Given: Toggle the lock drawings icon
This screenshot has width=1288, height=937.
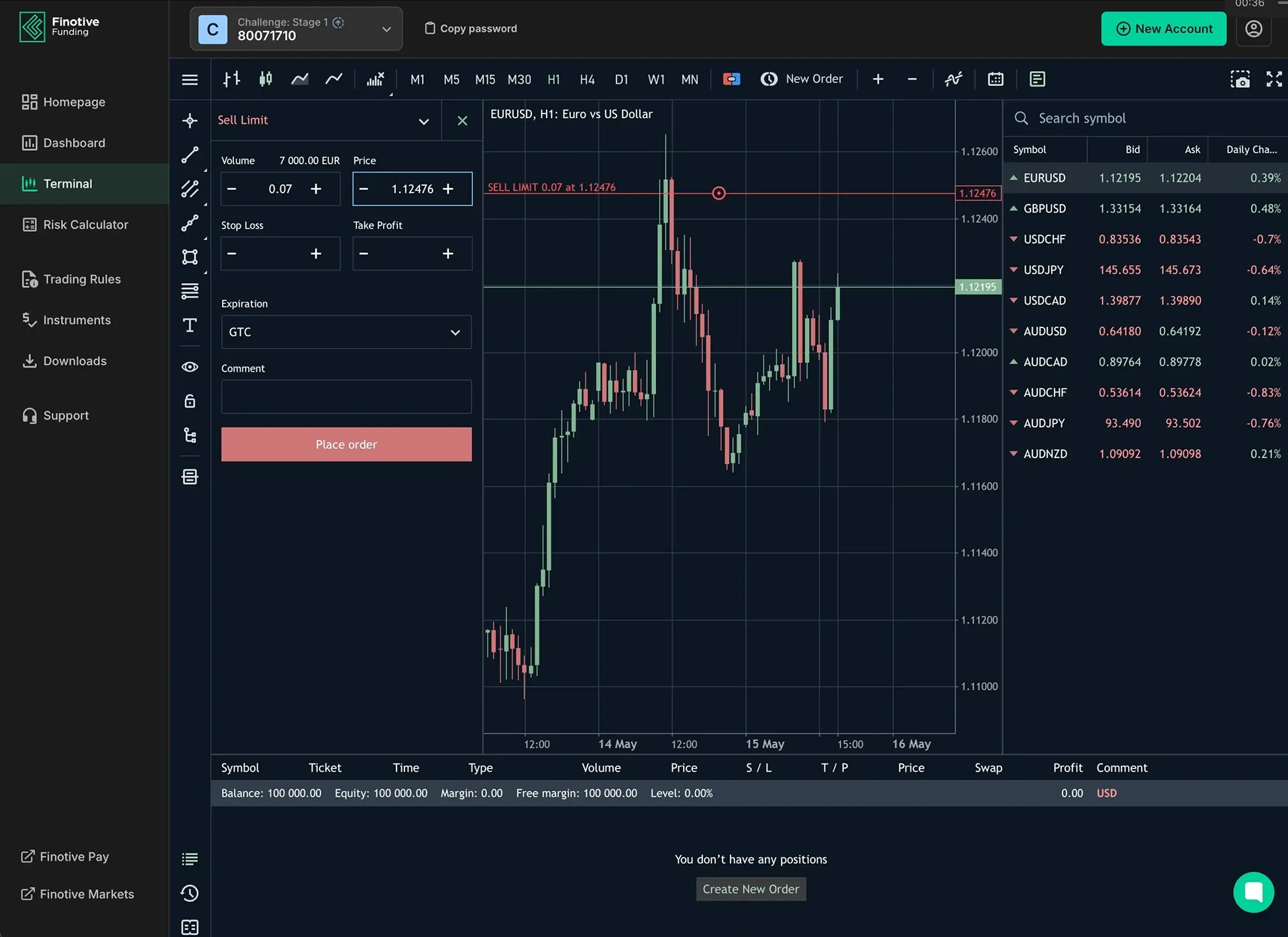Looking at the screenshot, I should tap(190, 401).
